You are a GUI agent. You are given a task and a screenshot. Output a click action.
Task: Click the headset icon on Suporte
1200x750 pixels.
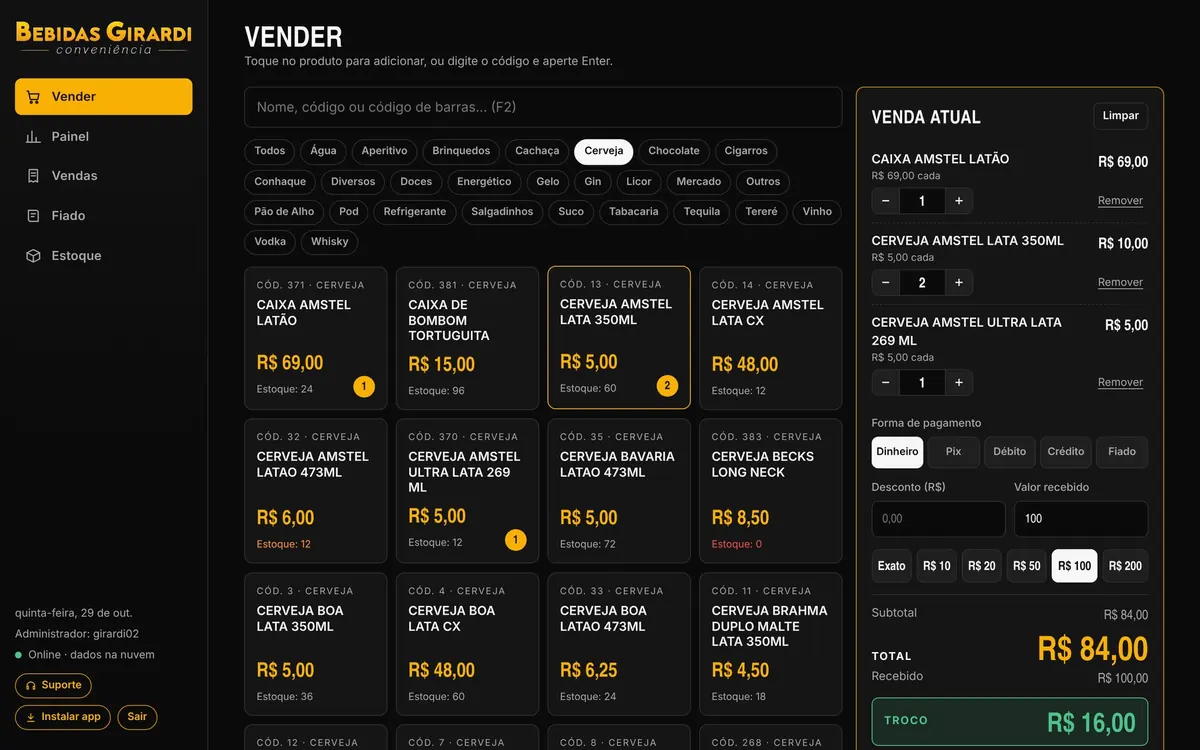(31, 686)
